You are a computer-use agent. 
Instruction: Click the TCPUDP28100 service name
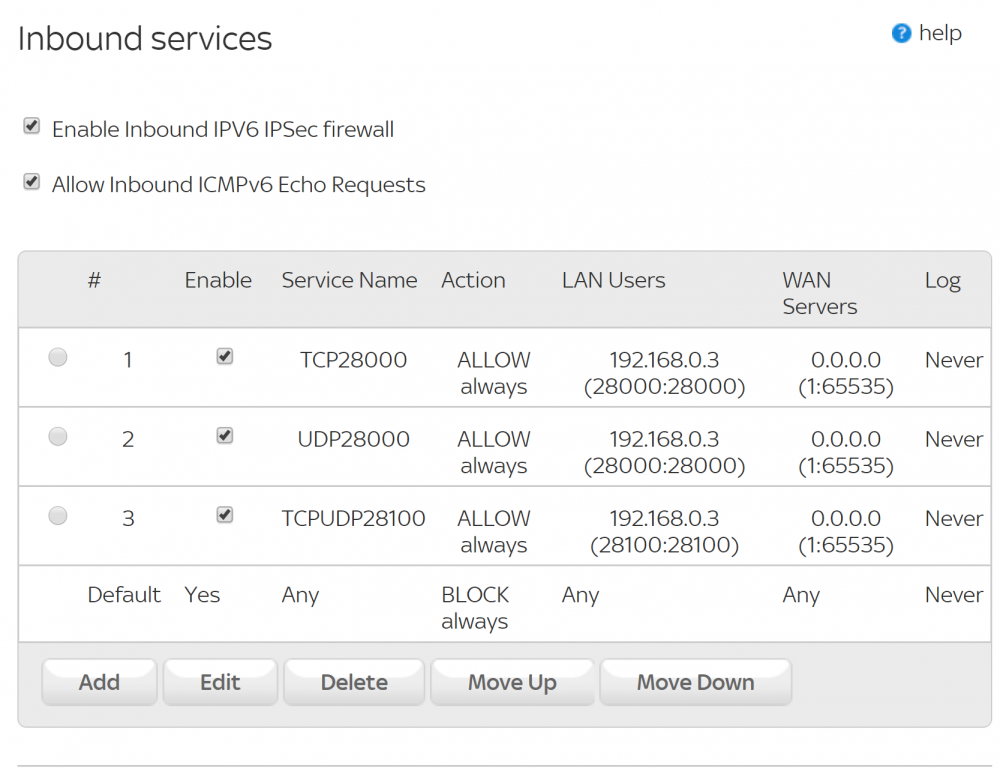353,519
